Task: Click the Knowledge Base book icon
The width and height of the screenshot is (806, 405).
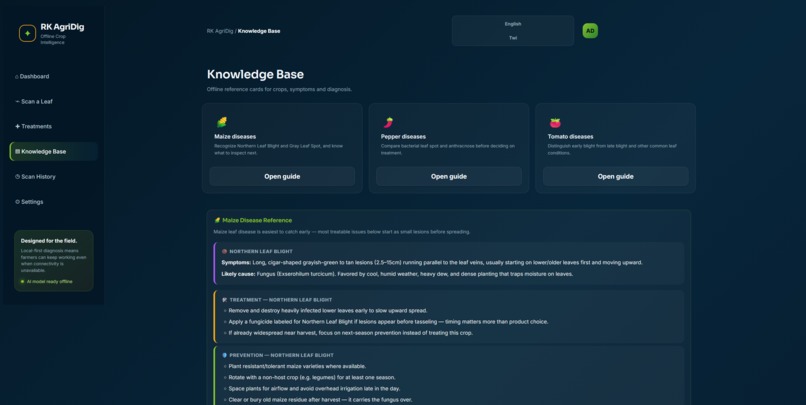Action: tap(17, 152)
